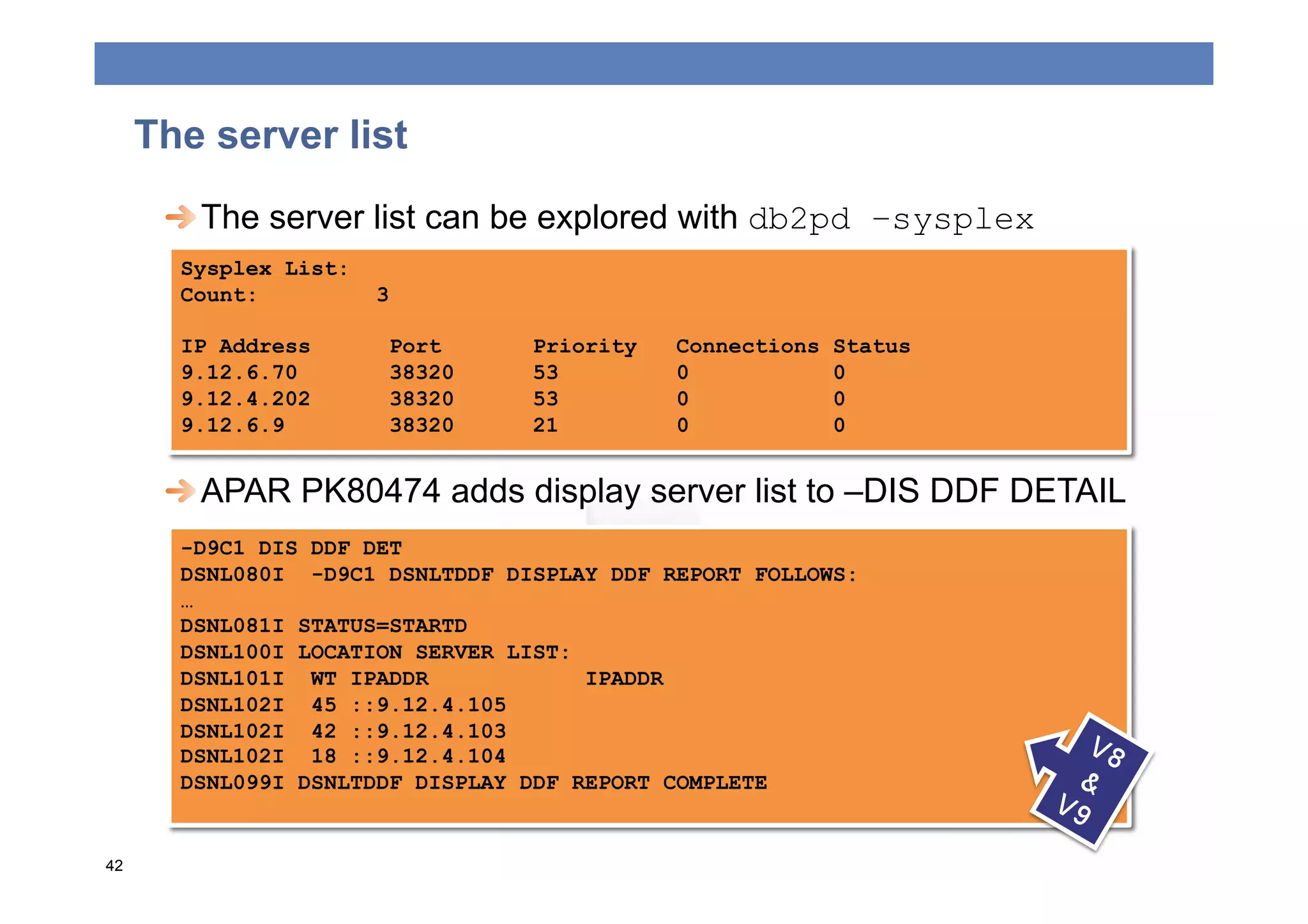The height and width of the screenshot is (924, 1308).
Task: Click port 38320 in the 9.12.6.9 row
Action: pyautogui.click(x=422, y=425)
